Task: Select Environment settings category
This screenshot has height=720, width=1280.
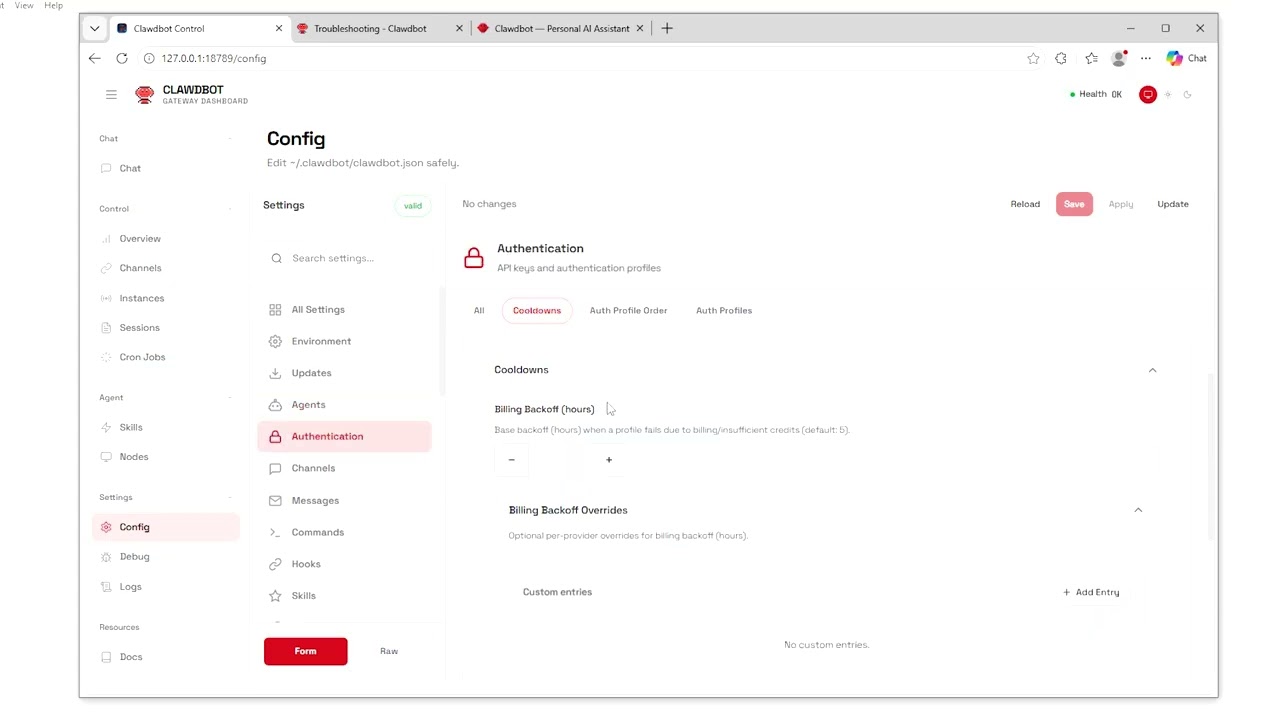Action: pos(344,341)
